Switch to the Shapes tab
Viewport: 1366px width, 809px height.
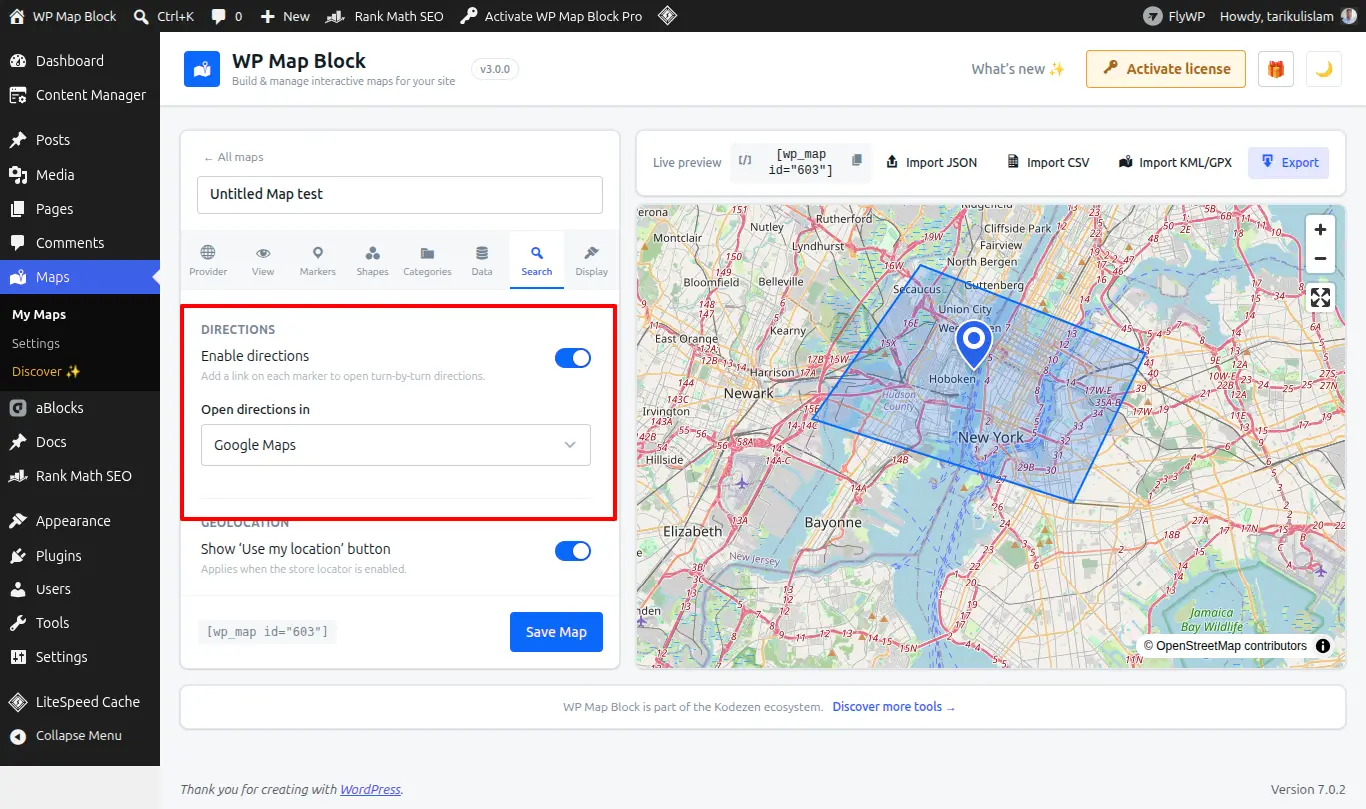(372, 261)
